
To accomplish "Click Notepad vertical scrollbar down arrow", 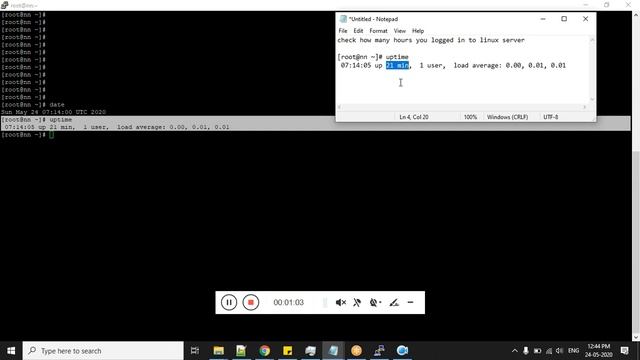I will click(x=592, y=99).
